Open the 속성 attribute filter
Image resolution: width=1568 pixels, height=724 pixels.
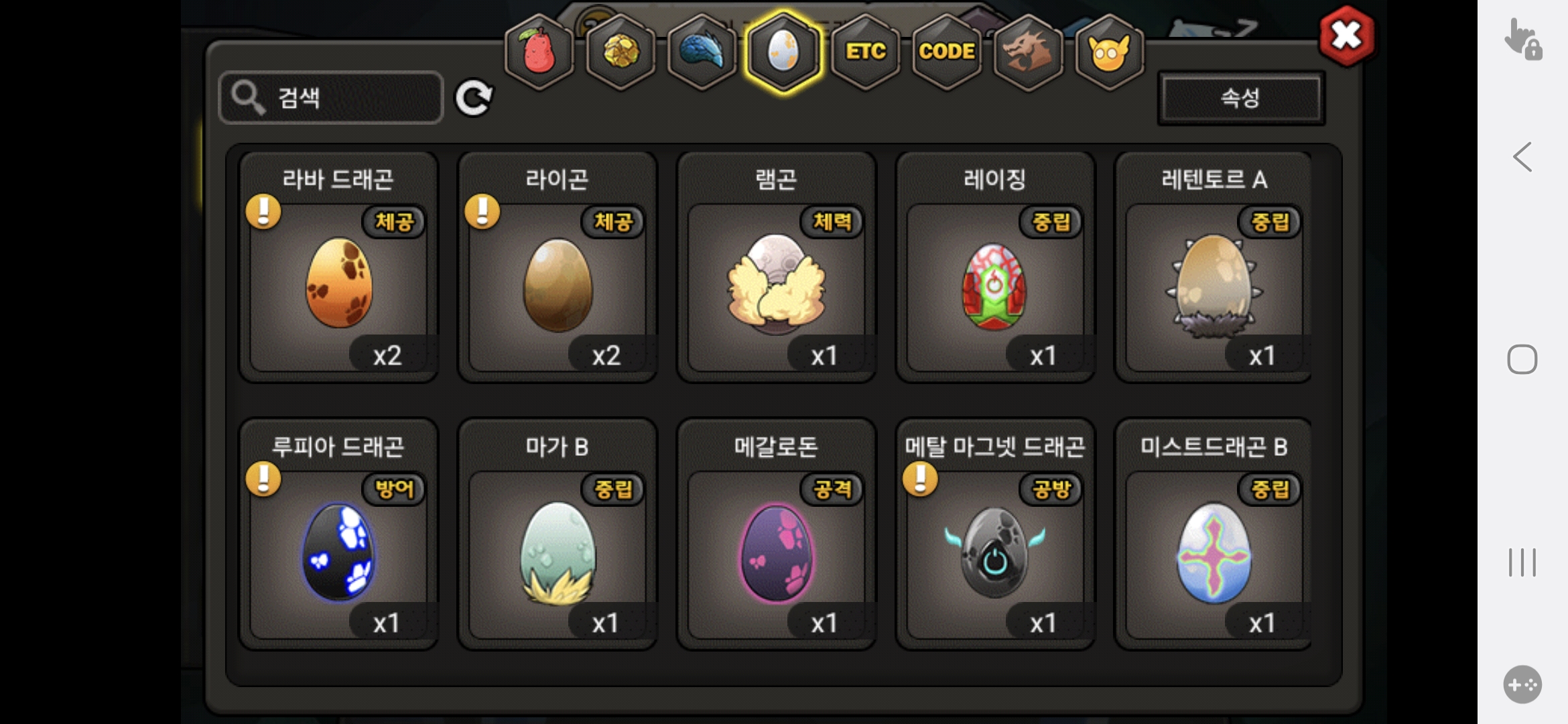(x=1241, y=98)
